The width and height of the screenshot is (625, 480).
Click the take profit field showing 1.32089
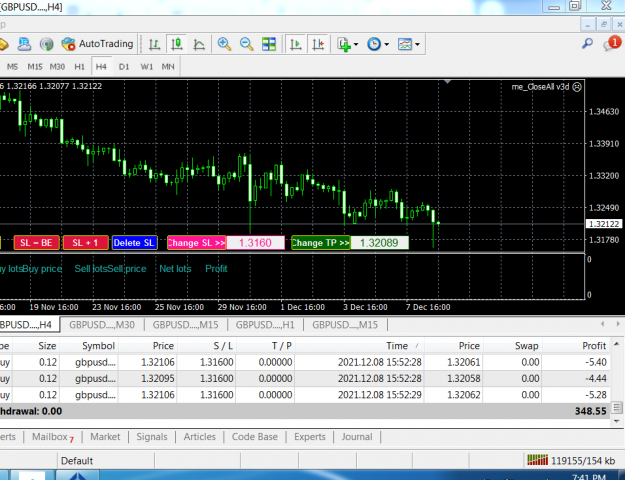[379, 243]
